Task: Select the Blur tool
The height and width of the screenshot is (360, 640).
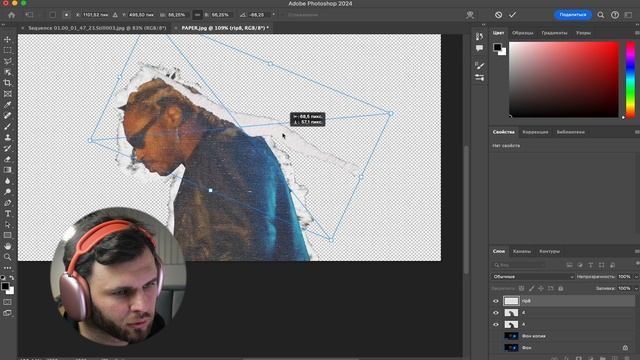Action: click(7, 181)
